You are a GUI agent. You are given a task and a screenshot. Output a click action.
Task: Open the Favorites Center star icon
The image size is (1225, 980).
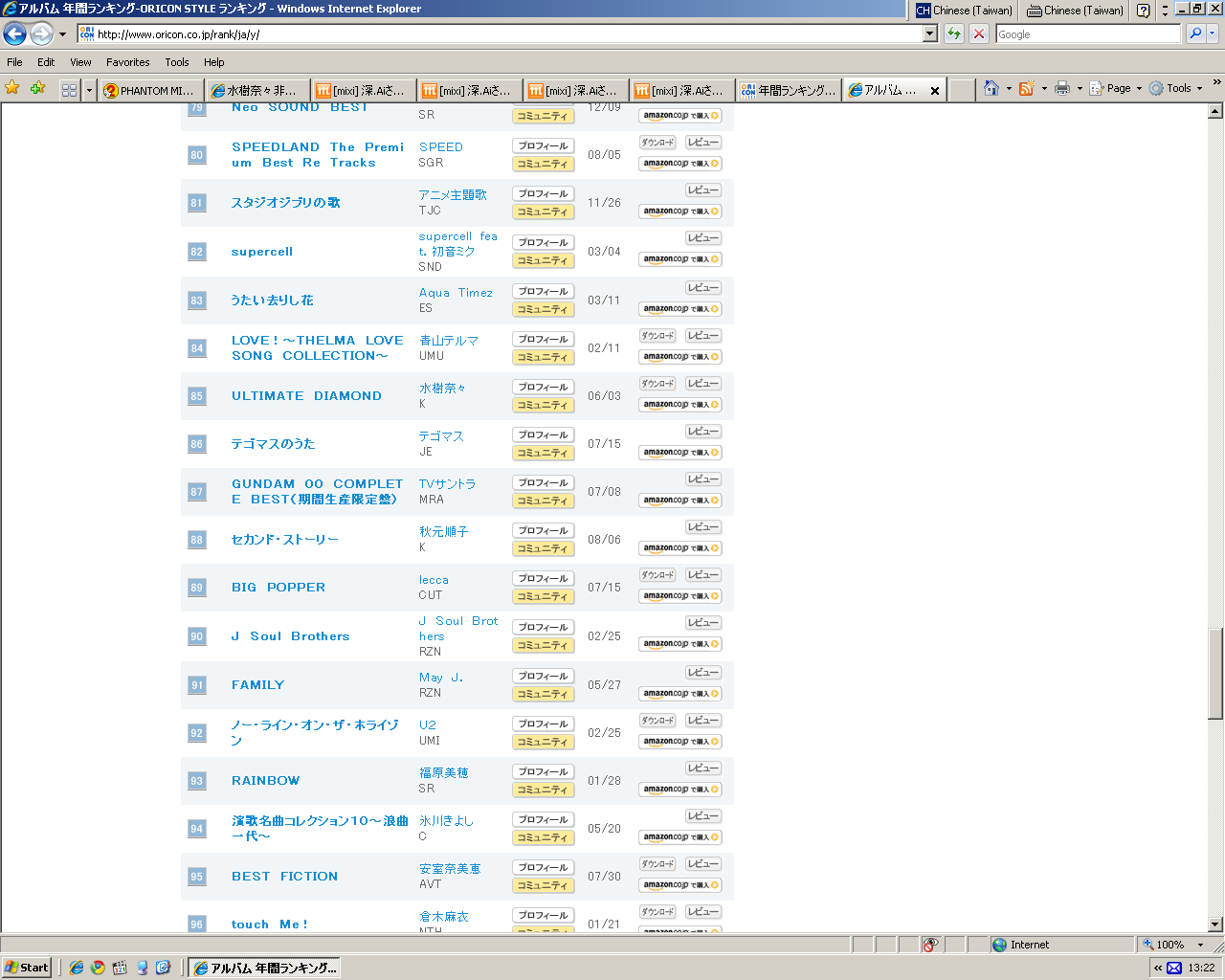coord(12,88)
